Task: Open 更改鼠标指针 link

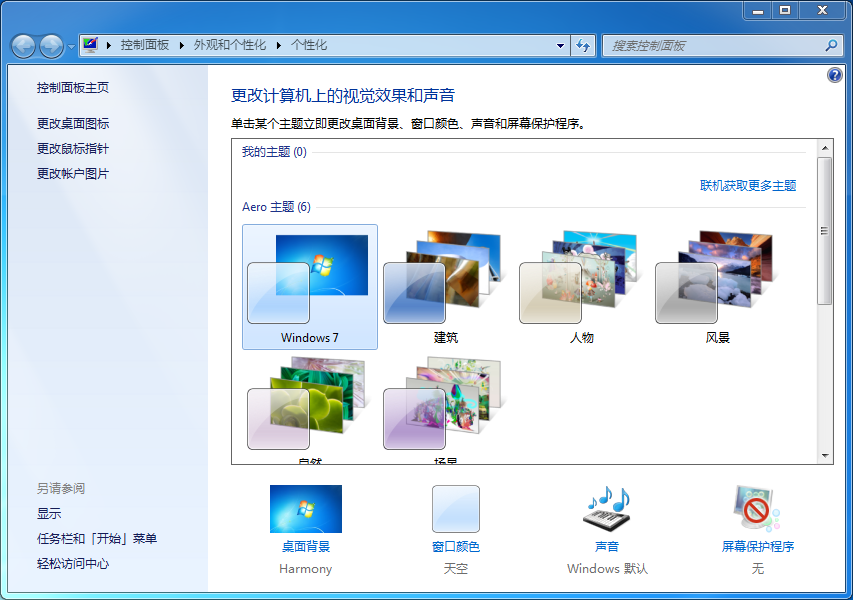Action: [73, 149]
